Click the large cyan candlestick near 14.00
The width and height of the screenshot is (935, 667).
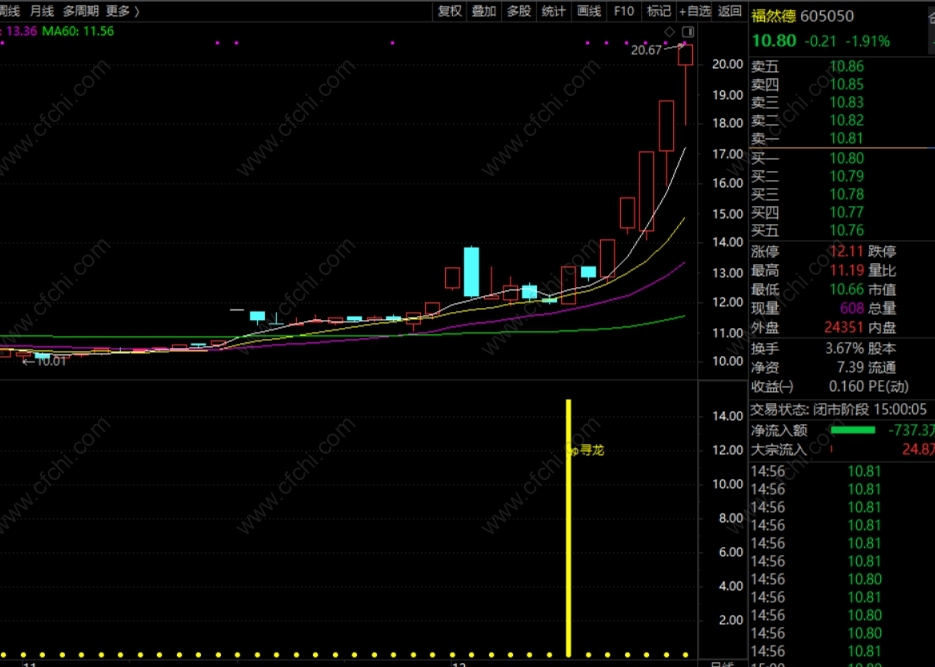click(471, 272)
